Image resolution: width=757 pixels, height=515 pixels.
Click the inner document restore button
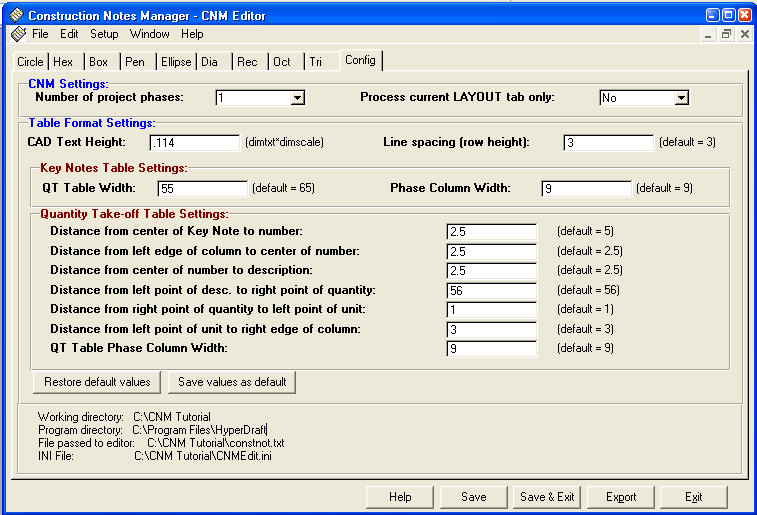(726, 34)
